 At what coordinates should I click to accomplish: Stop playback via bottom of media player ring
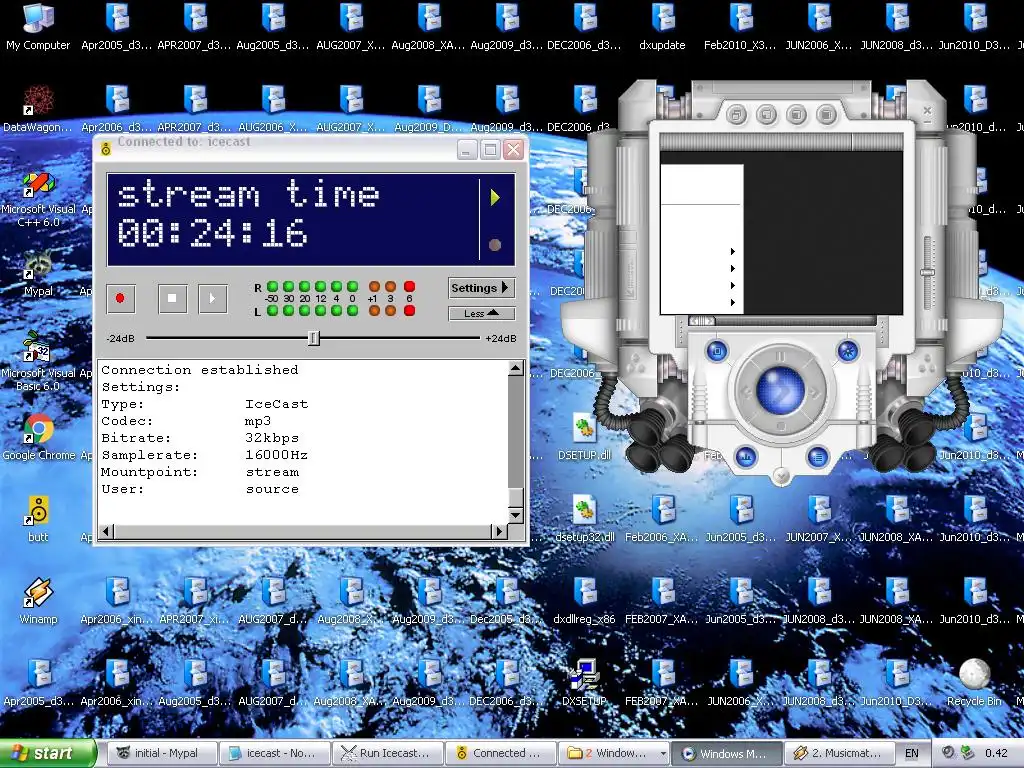(x=780, y=426)
